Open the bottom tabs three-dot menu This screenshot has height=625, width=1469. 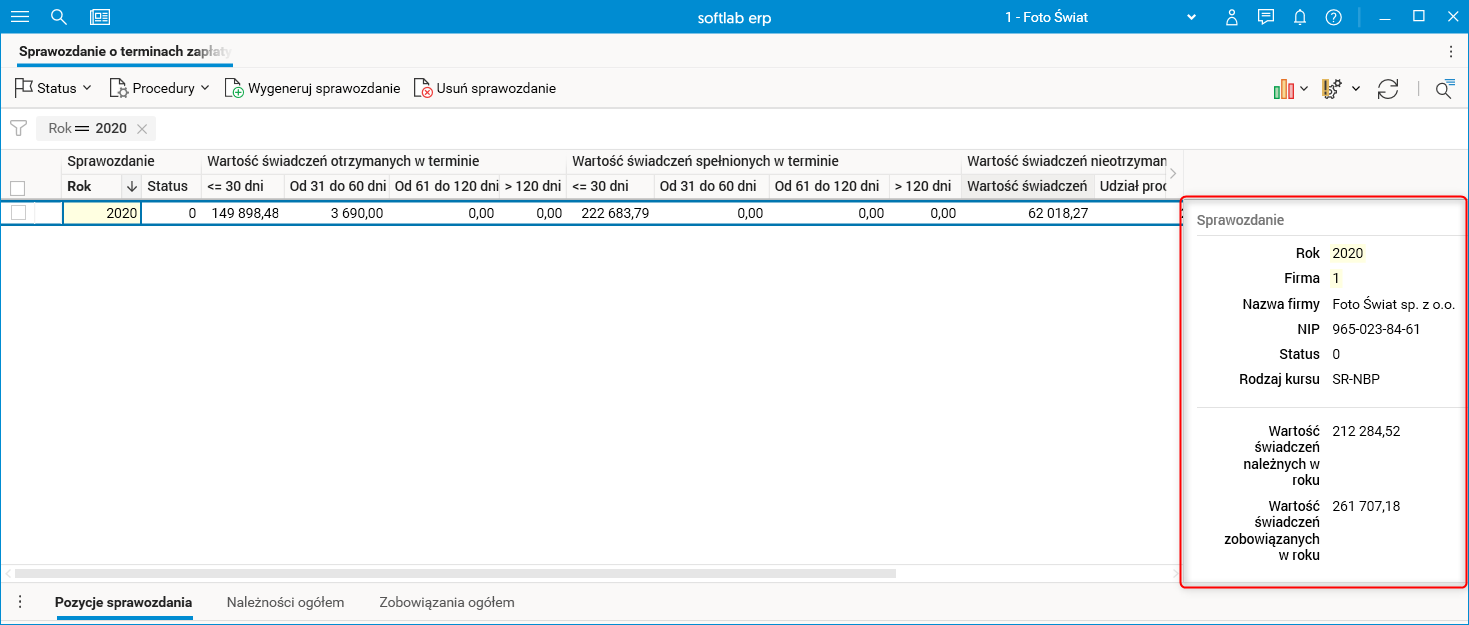(19, 602)
